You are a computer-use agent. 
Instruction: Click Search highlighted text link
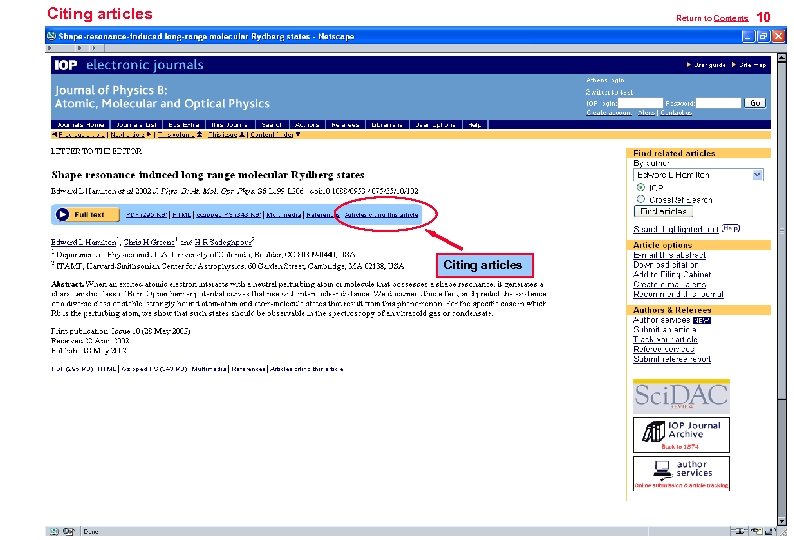coord(676,229)
